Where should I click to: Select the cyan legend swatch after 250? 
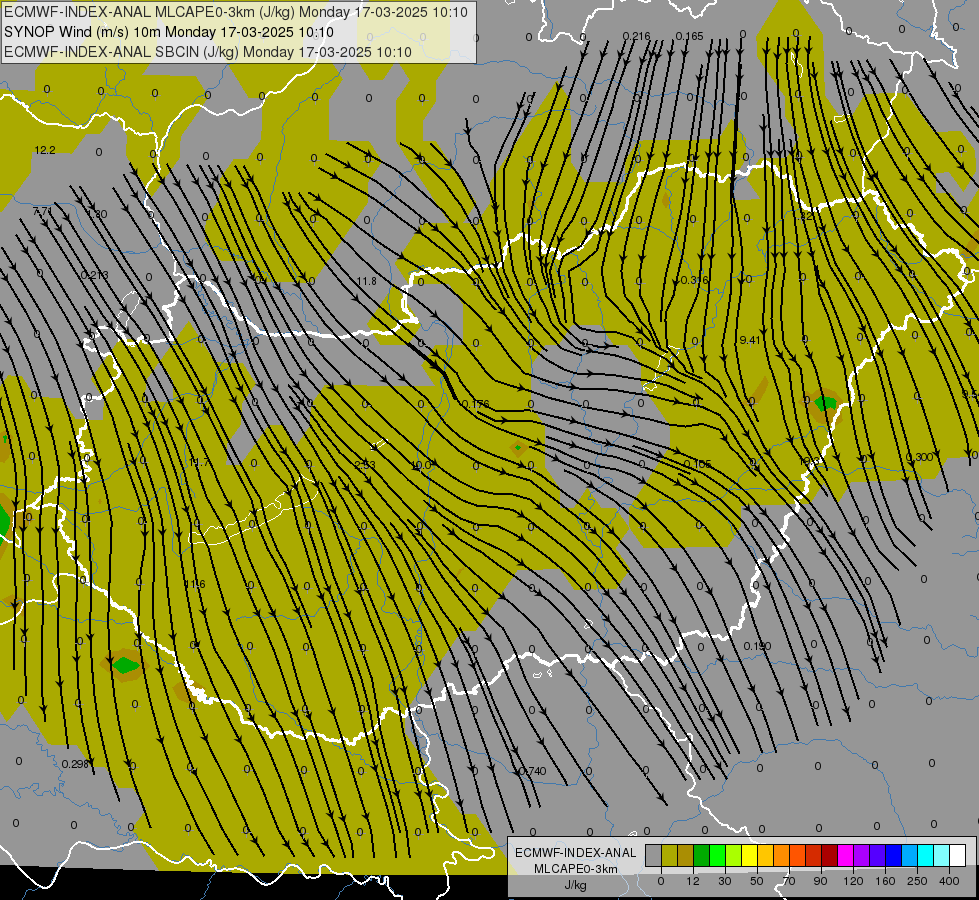click(926, 855)
